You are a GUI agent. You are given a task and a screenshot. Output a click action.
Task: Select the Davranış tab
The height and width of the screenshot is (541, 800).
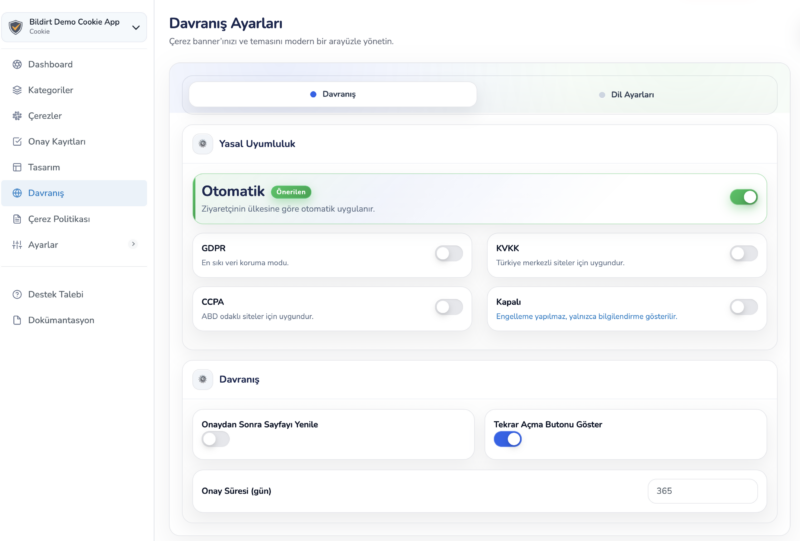333,94
